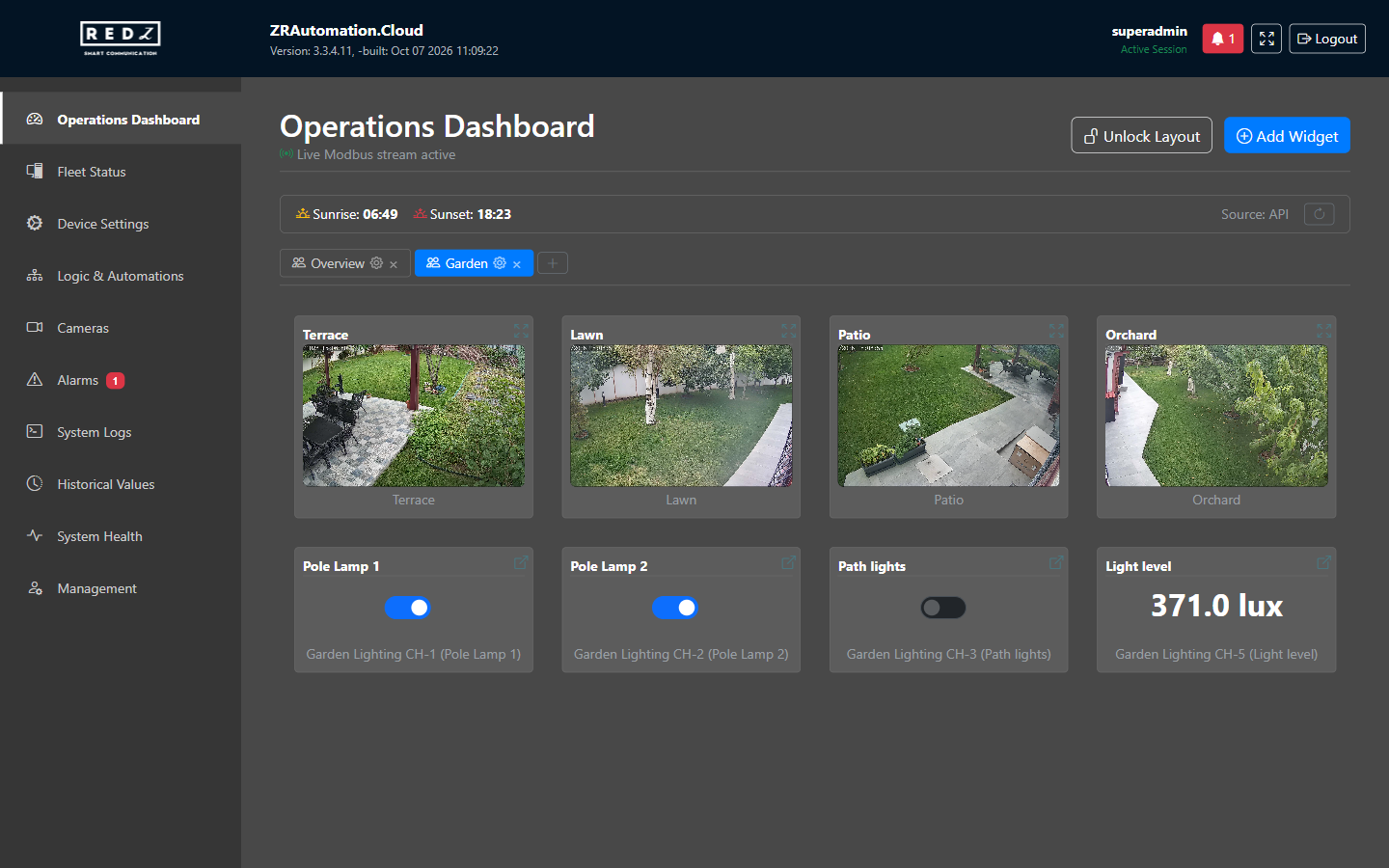Open the Patio camera feed thumbnail
The height and width of the screenshot is (868, 1389).
tap(949, 416)
